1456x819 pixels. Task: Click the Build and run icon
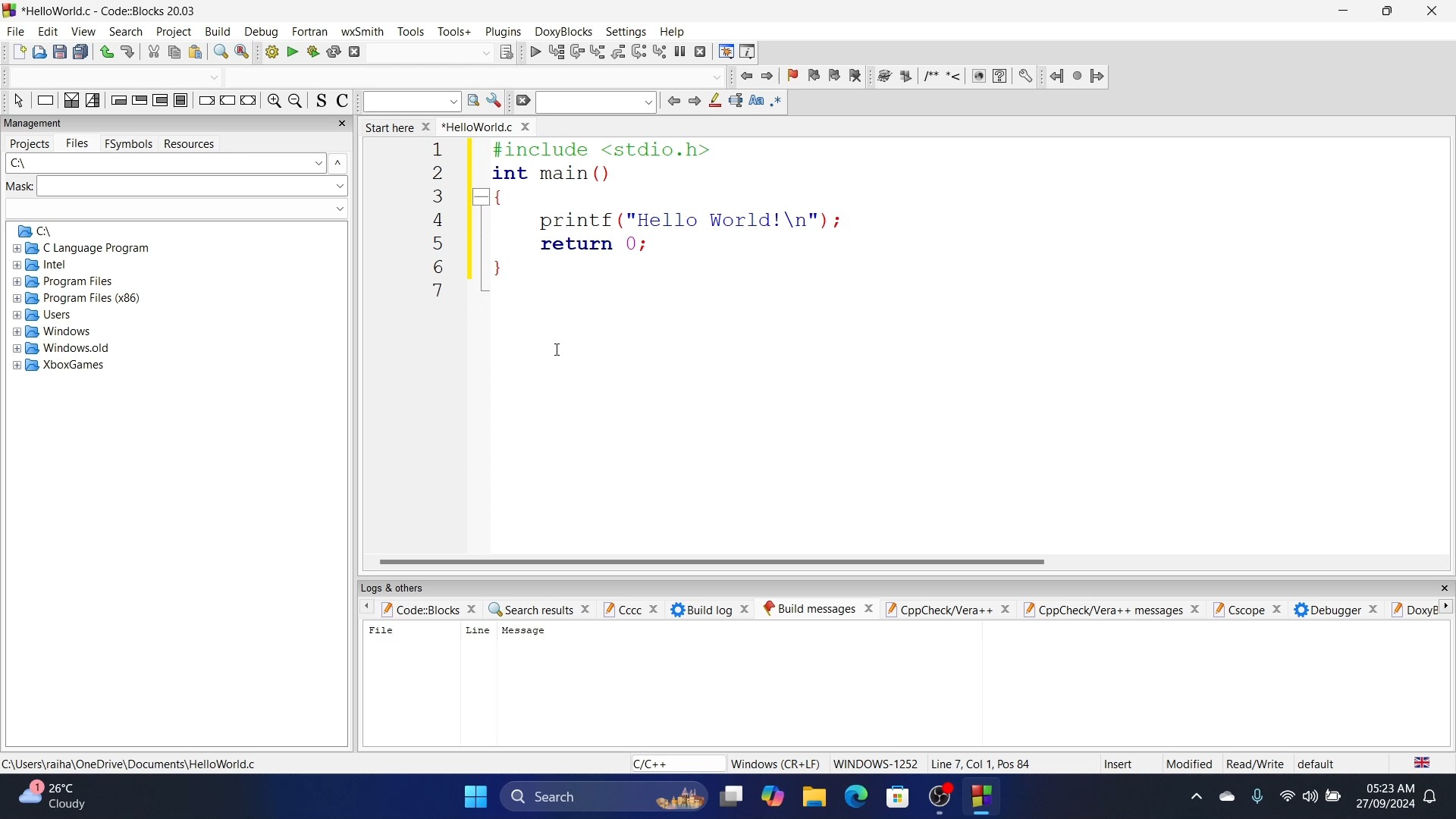[x=313, y=53]
